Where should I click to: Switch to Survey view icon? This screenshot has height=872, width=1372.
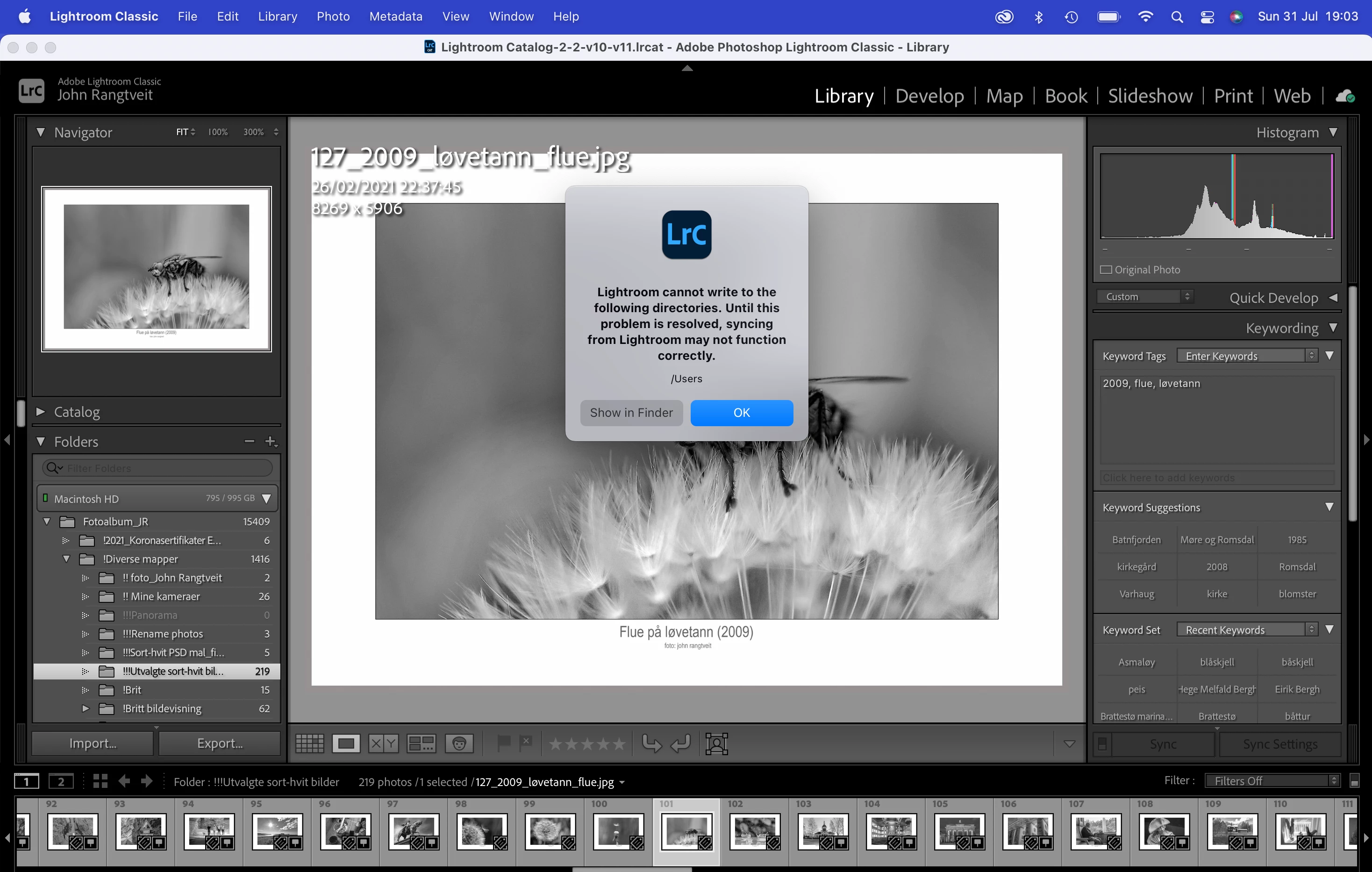[421, 743]
